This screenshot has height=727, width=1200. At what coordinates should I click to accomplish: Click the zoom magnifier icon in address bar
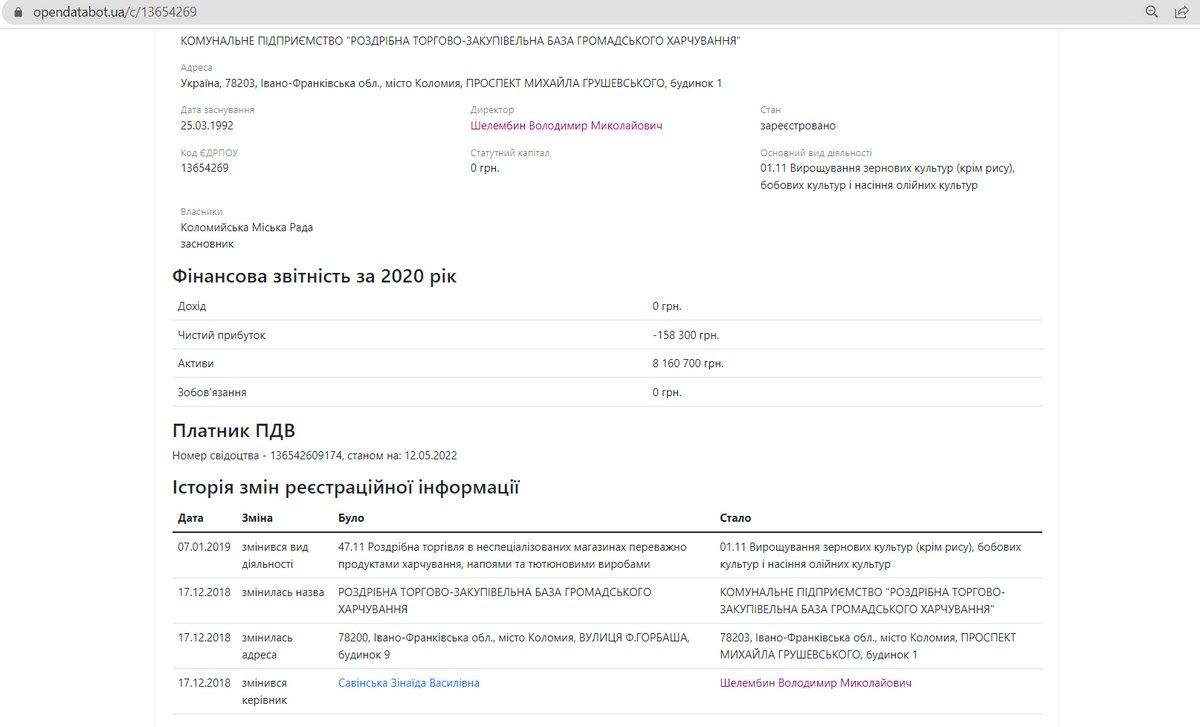tap(1151, 12)
